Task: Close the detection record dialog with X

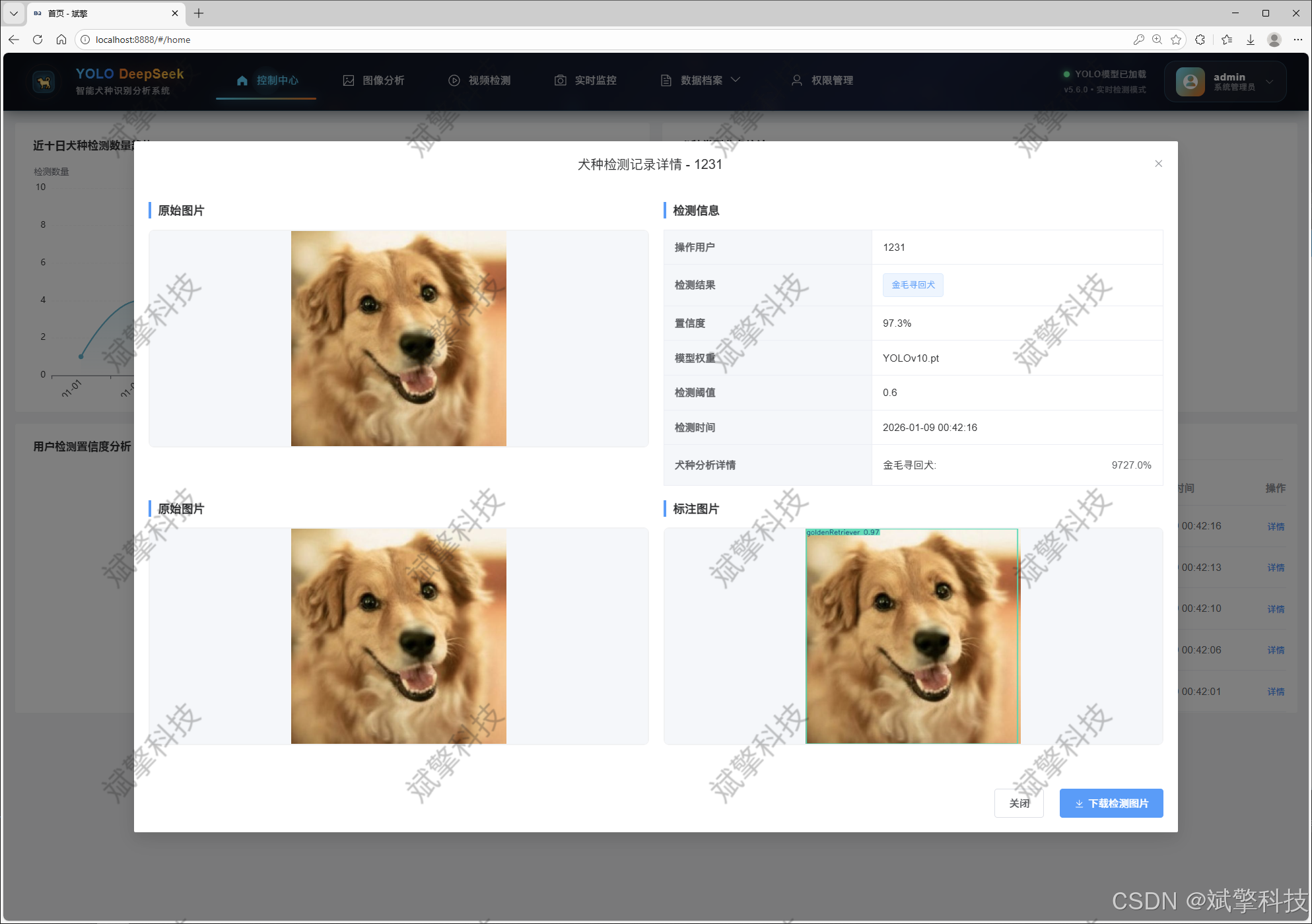Action: (x=1158, y=164)
